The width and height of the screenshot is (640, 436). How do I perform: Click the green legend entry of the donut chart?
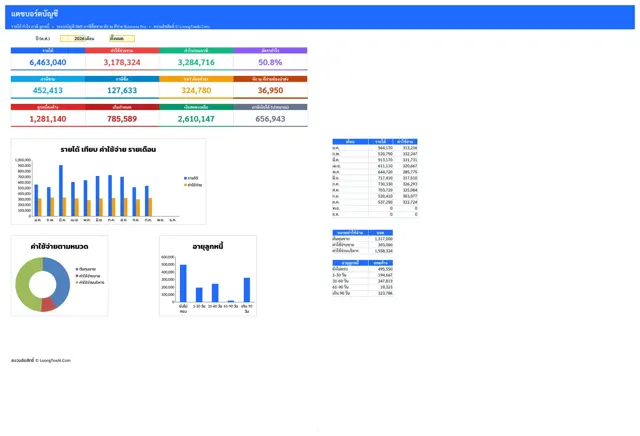click(x=90, y=282)
